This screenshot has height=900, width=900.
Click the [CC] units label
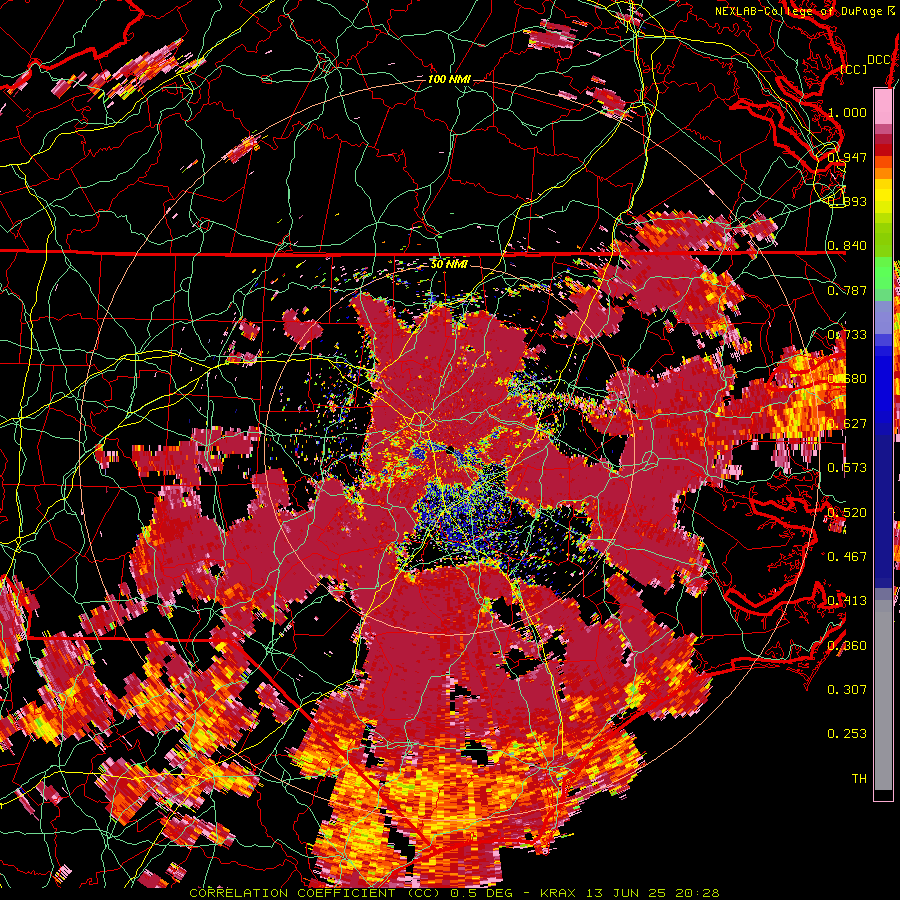pyautogui.click(x=854, y=69)
